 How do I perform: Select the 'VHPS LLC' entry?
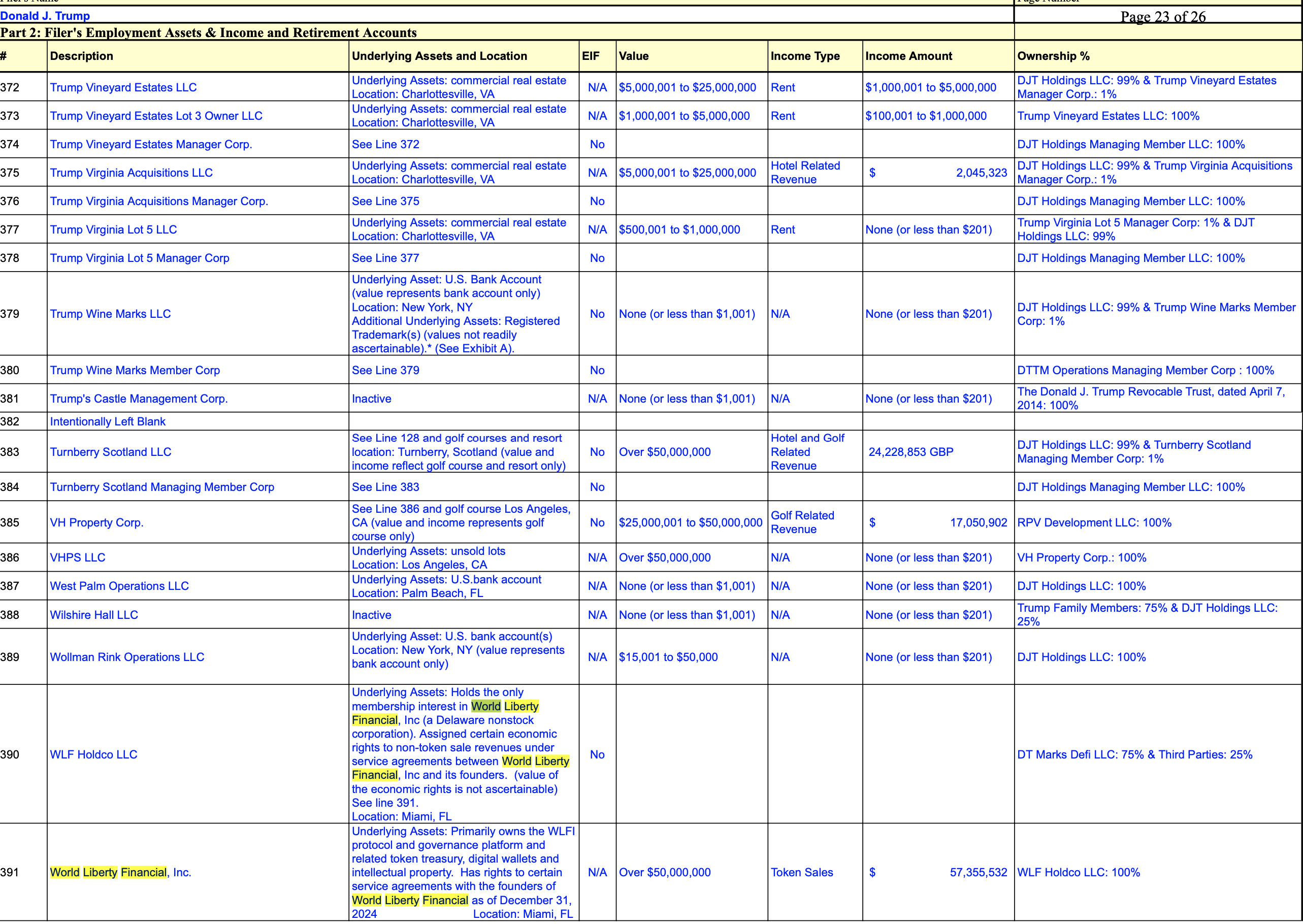[77, 557]
